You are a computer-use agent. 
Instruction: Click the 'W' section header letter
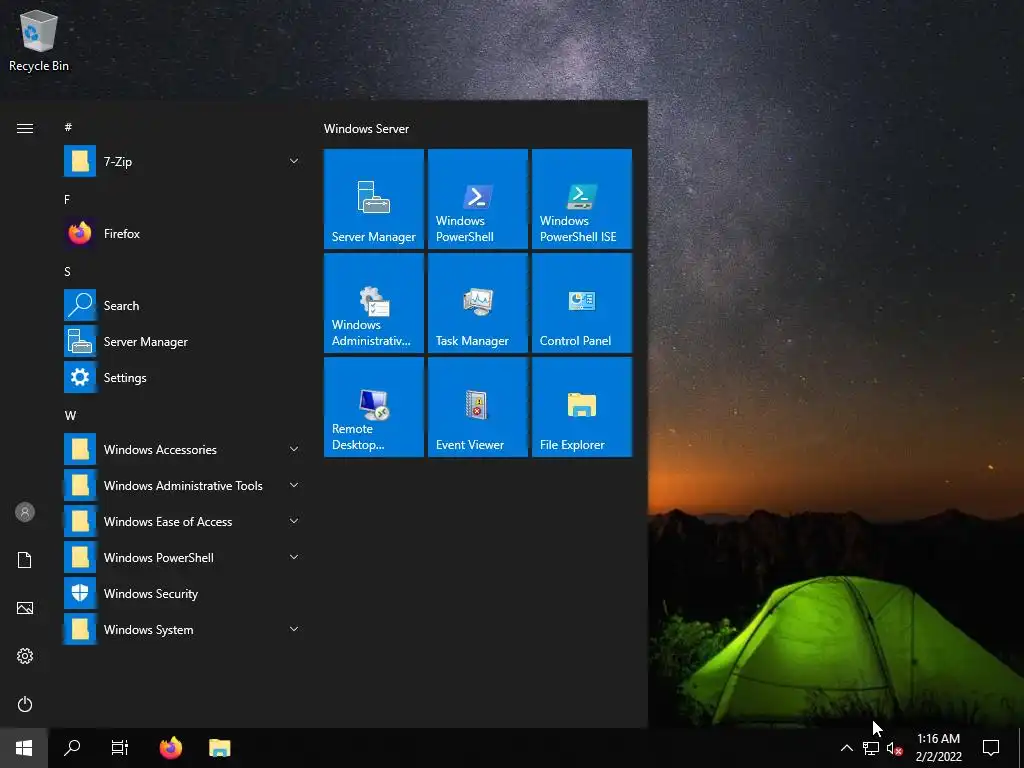70,415
